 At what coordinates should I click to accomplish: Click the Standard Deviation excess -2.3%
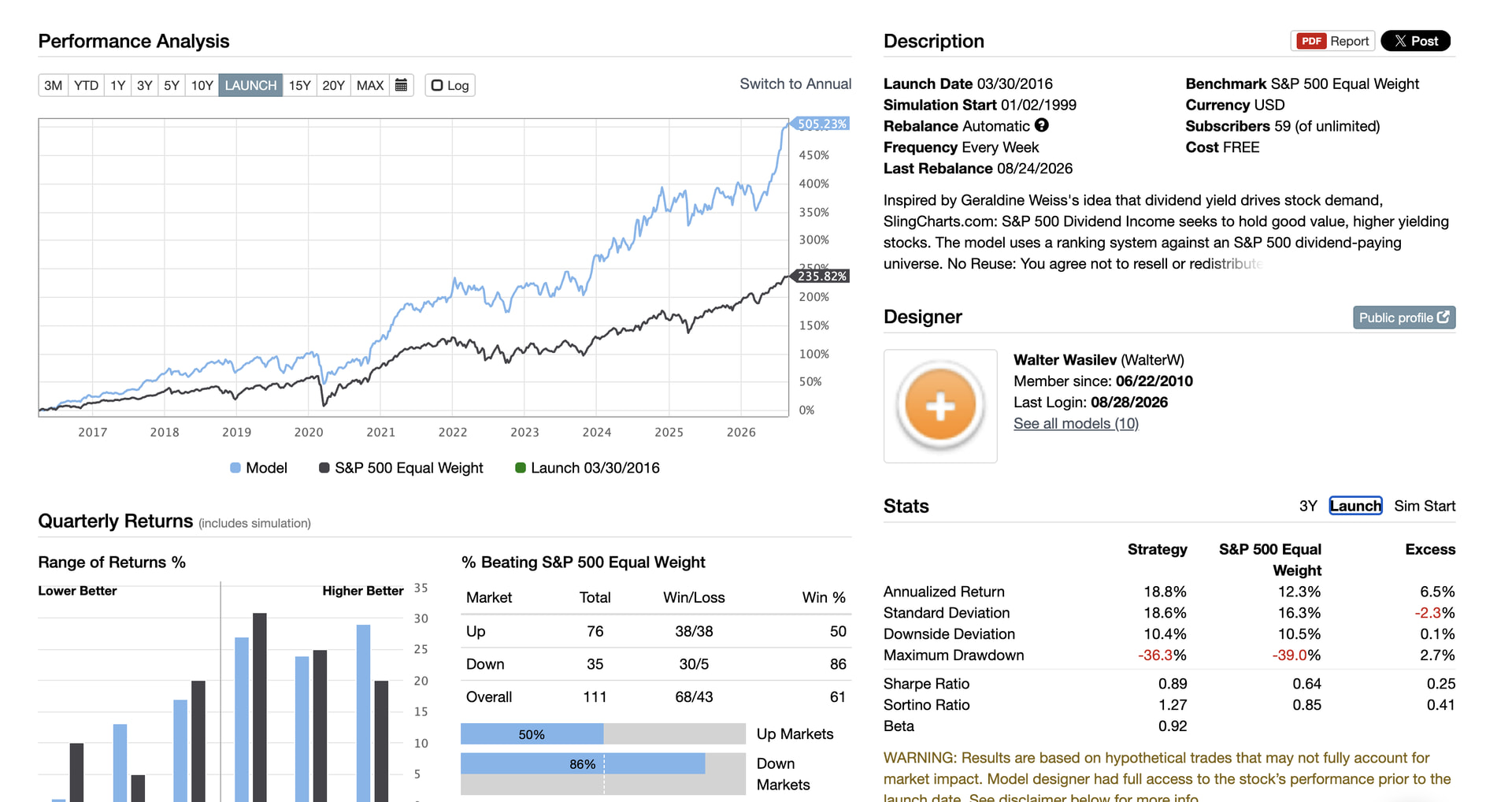pos(1434,613)
